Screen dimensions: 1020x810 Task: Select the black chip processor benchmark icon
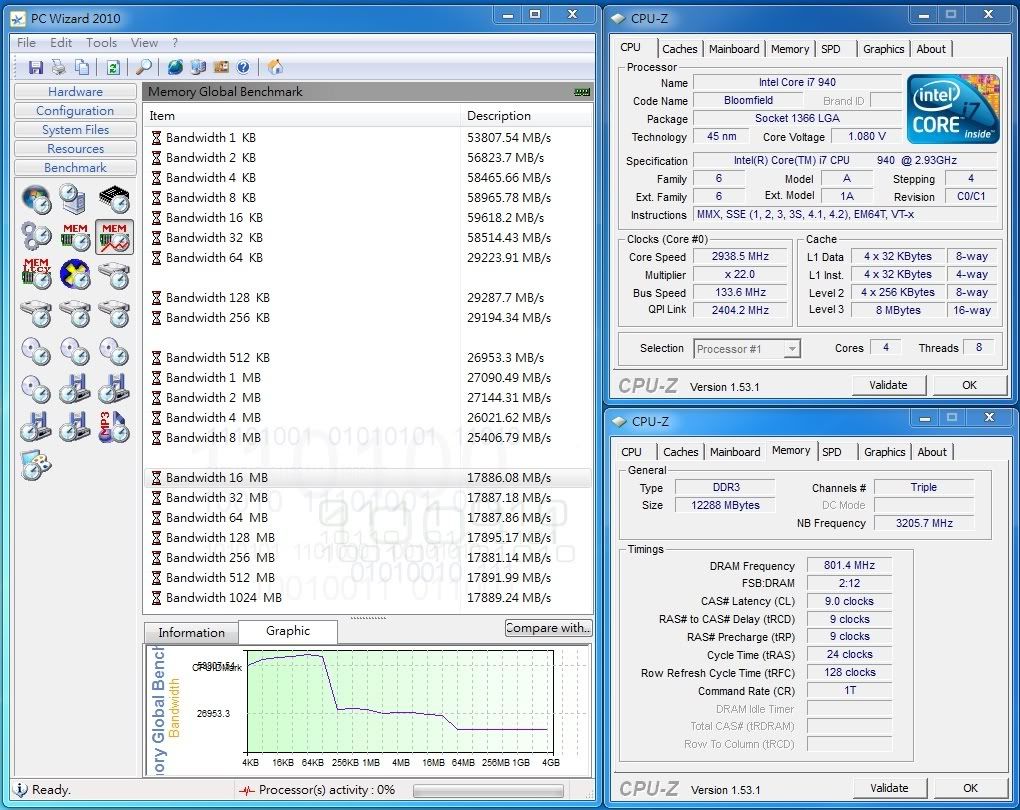[x=114, y=198]
